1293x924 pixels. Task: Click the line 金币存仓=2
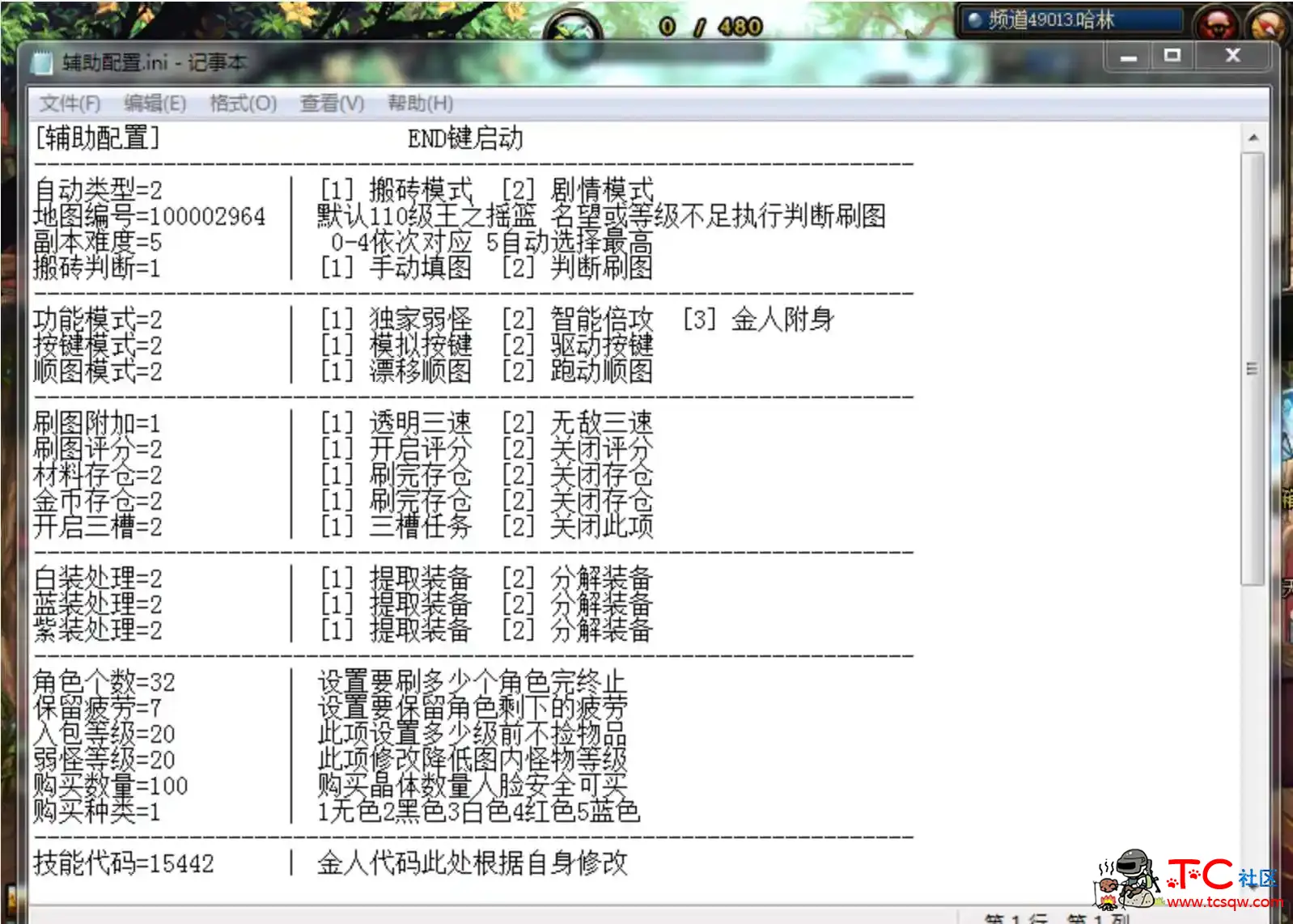click(x=98, y=501)
